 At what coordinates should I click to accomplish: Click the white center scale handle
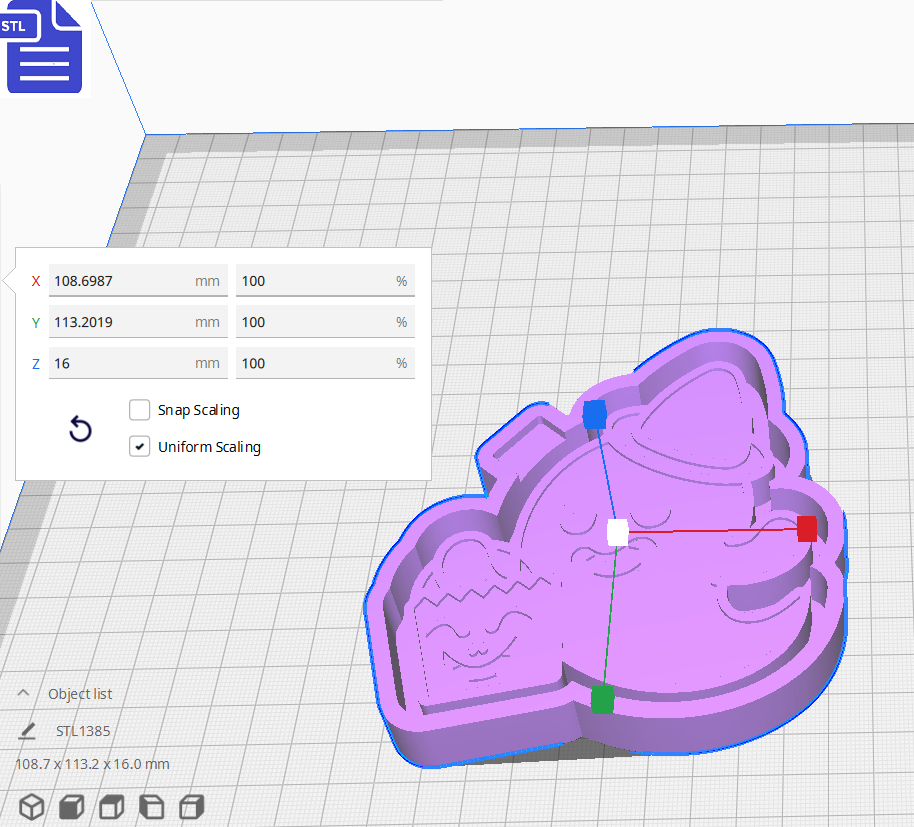pos(617,534)
